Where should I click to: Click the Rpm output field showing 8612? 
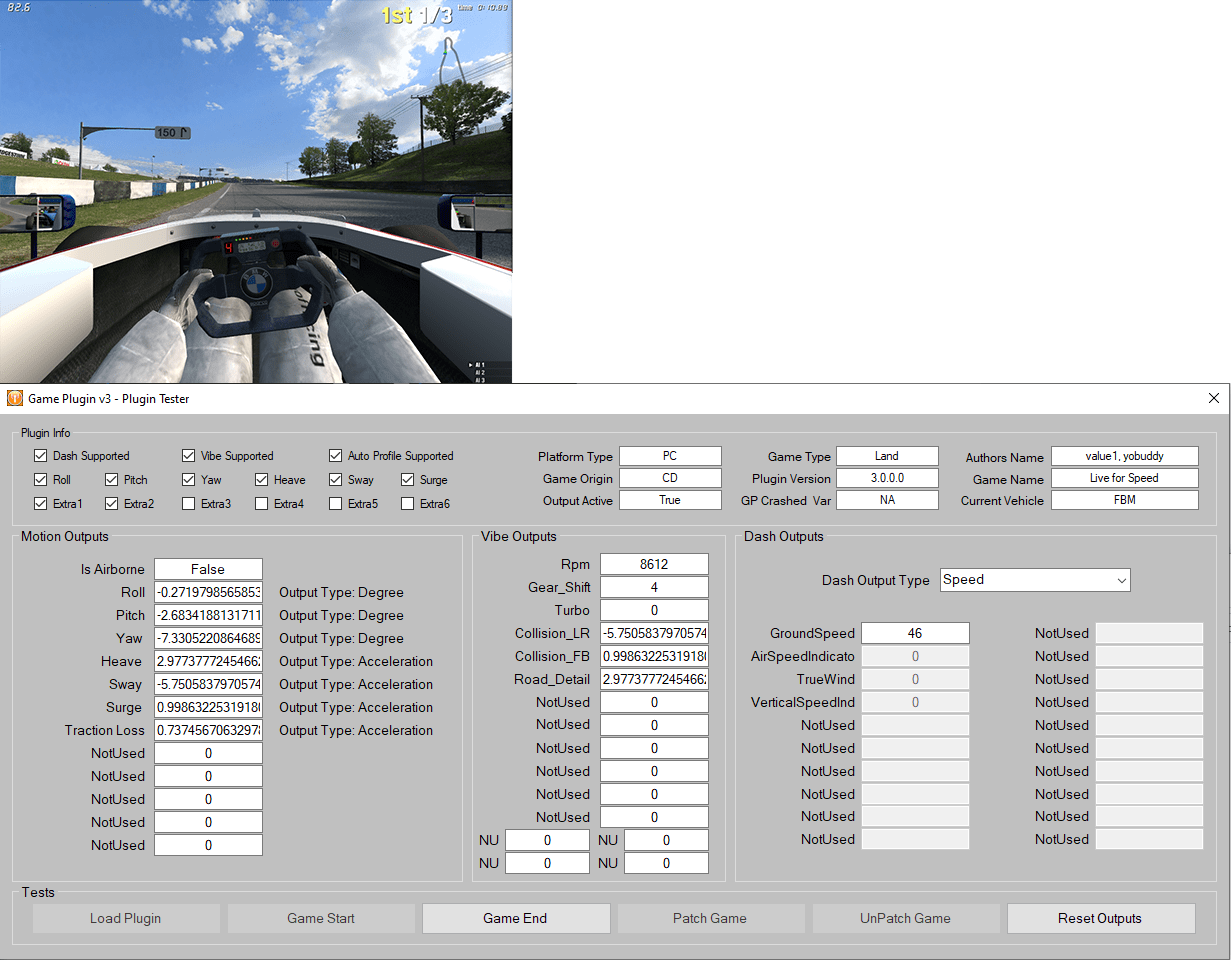(x=654, y=564)
